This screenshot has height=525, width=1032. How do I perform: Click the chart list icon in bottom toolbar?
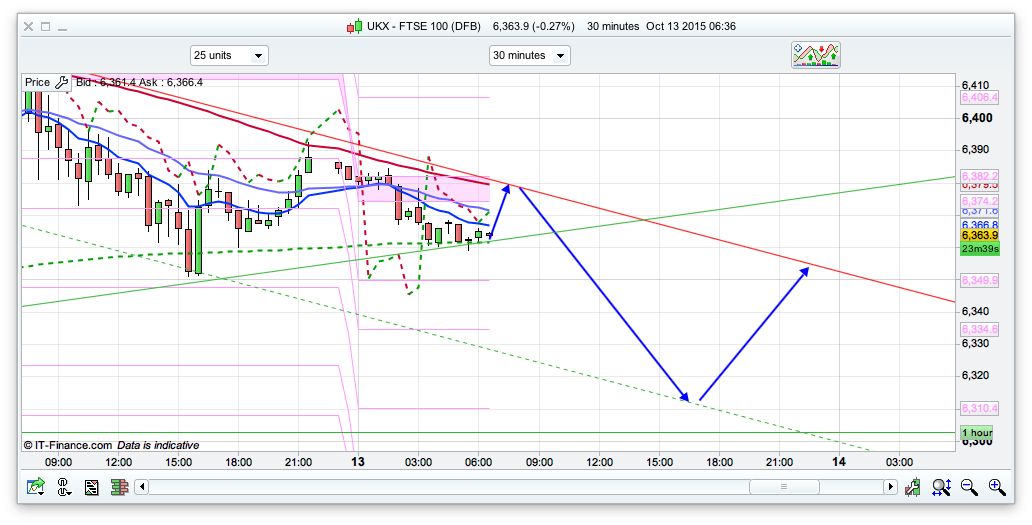(91, 487)
